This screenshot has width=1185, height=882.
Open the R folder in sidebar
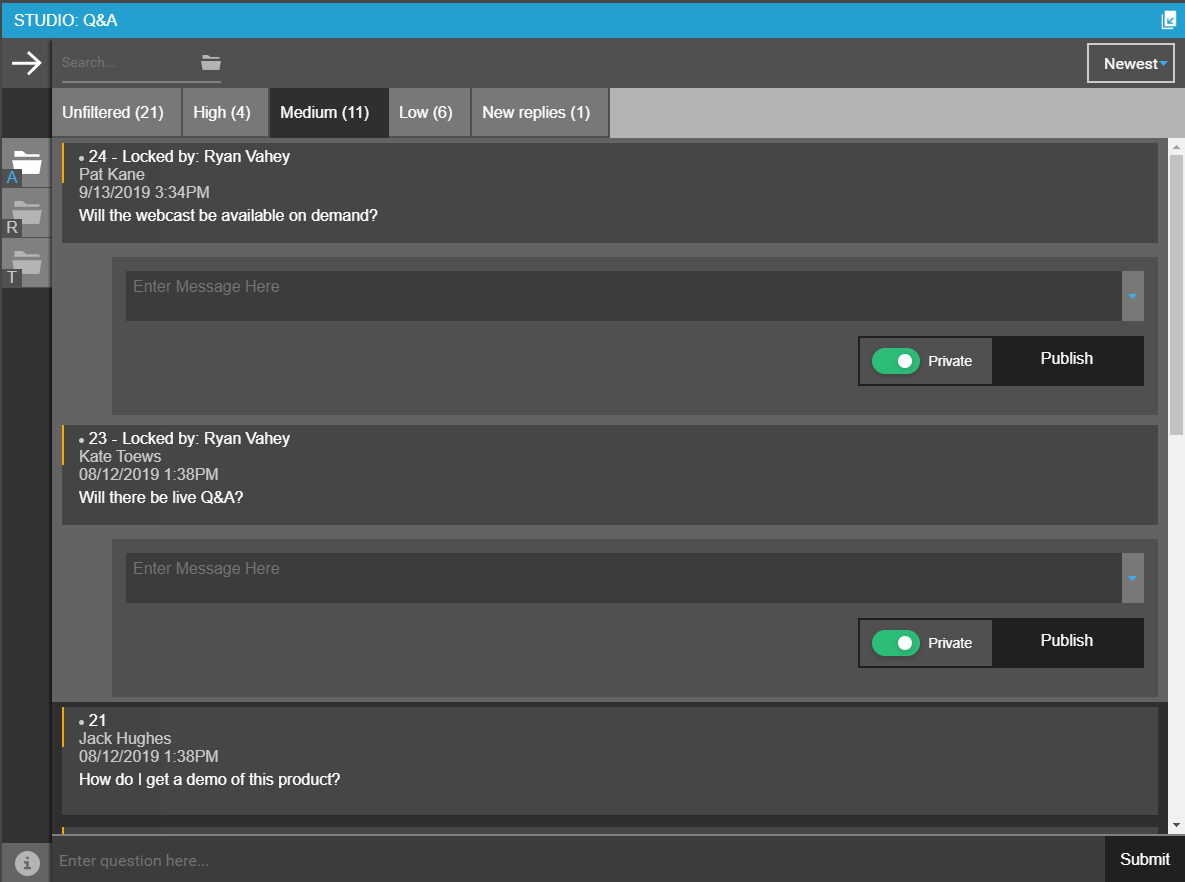[26, 213]
